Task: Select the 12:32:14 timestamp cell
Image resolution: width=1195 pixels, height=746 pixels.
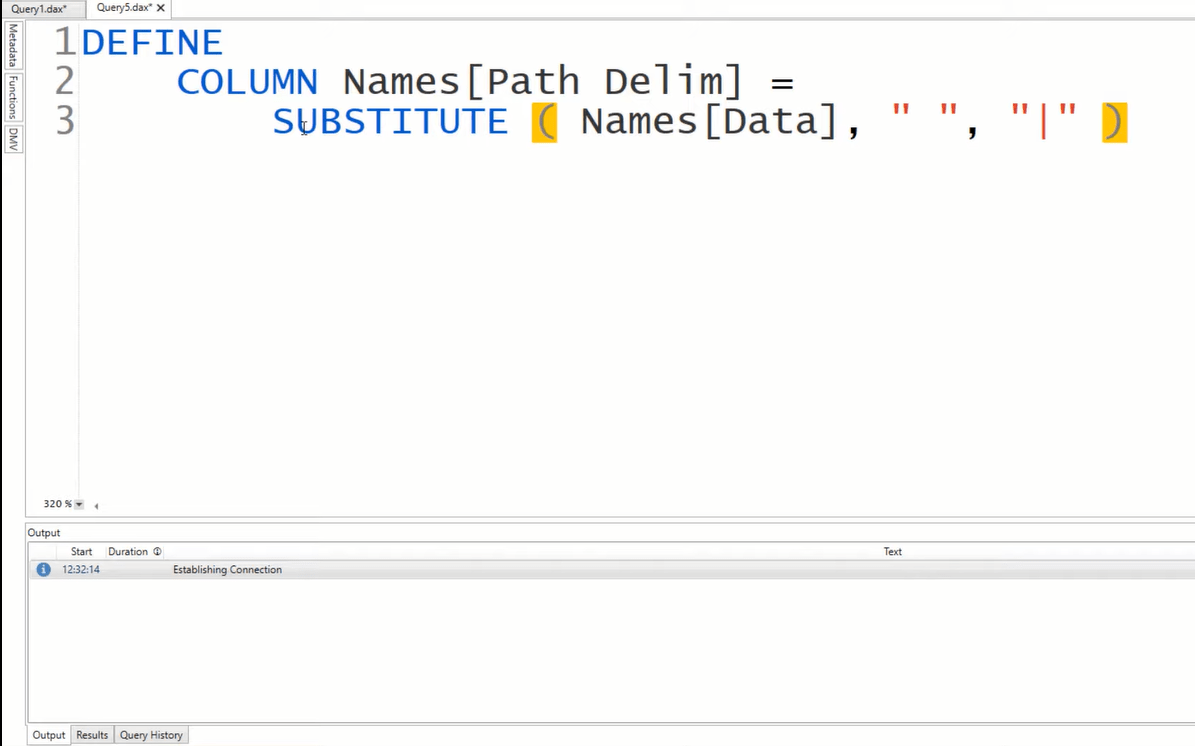Action: pyautogui.click(x=81, y=570)
